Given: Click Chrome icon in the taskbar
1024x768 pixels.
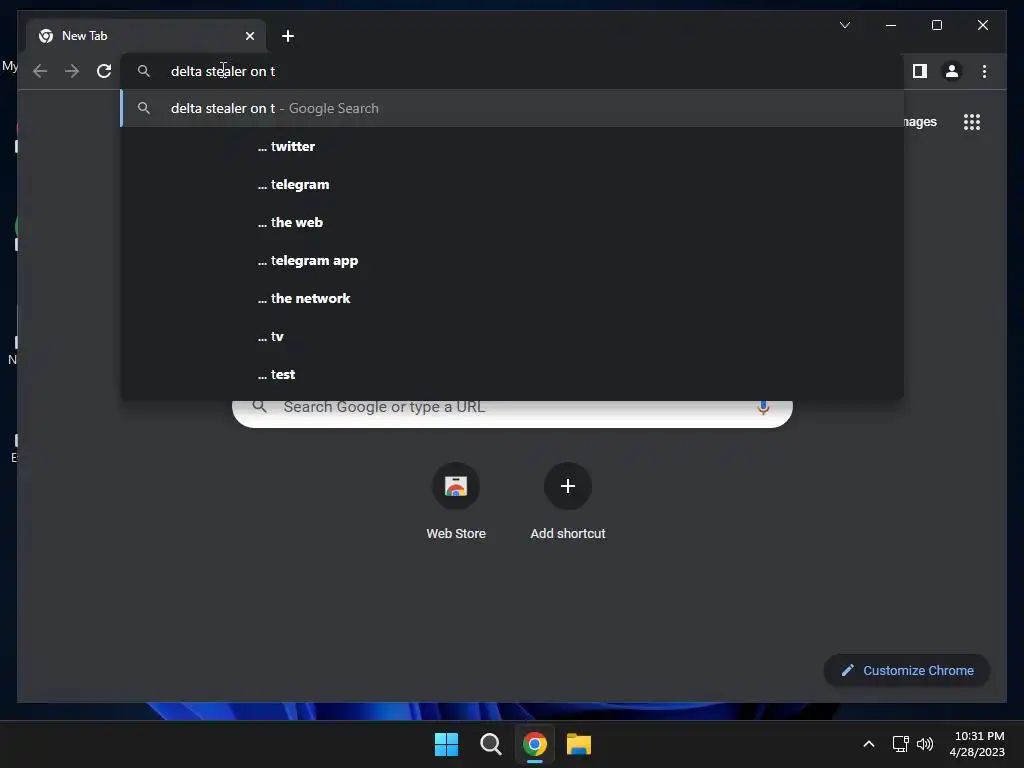Looking at the screenshot, I should [534, 744].
